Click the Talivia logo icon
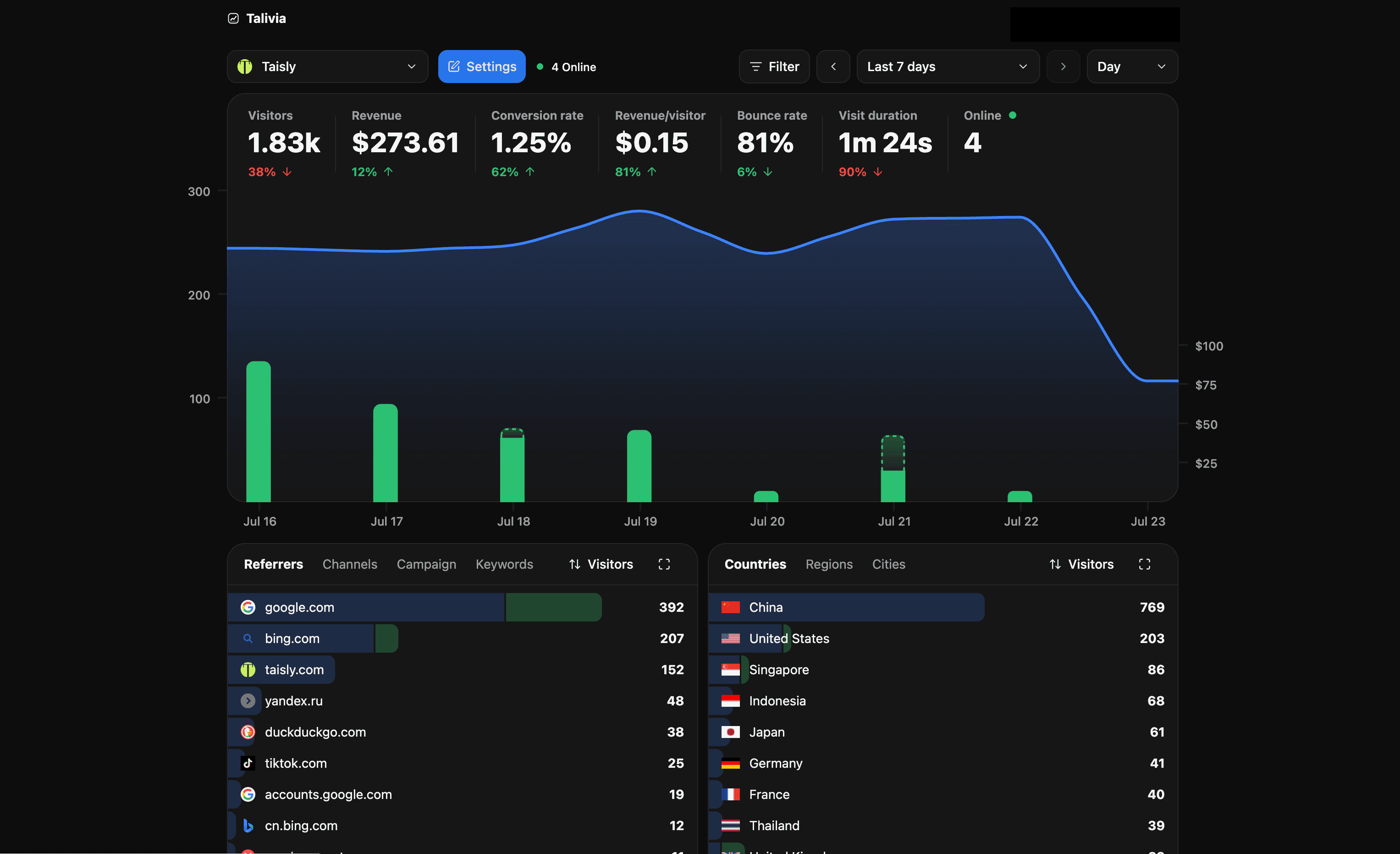This screenshot has height=854, width=1400. tap(233, 18)
